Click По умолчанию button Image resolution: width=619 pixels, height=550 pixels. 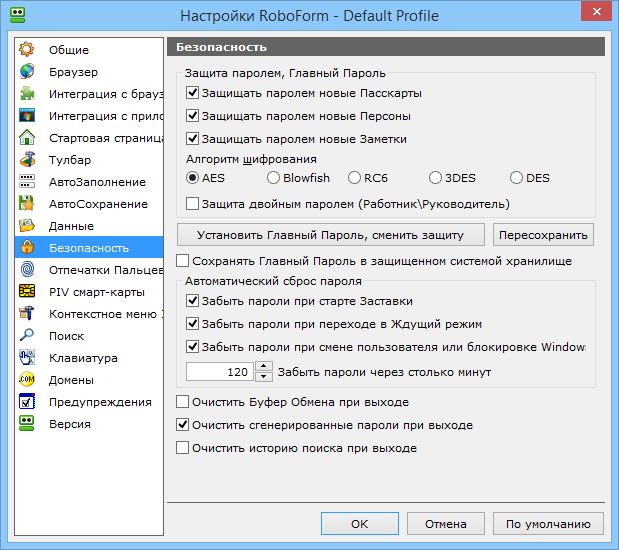coord(548,524)
